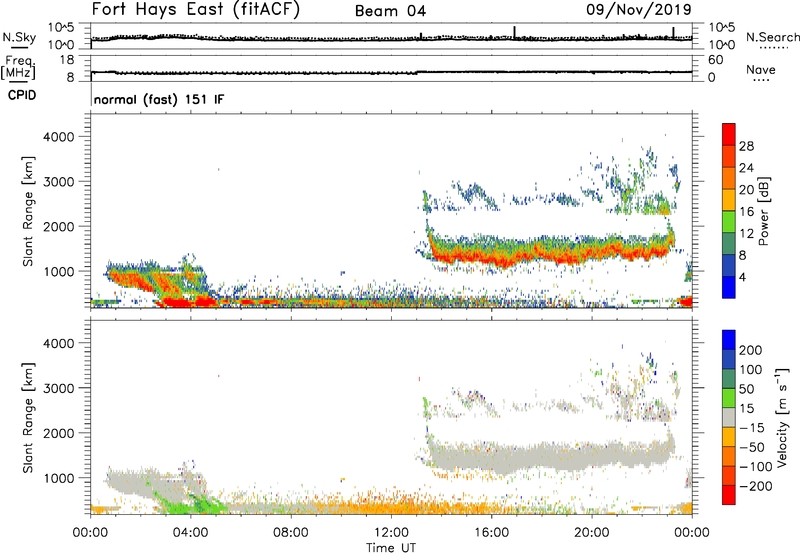This screenshot has height=554, width=800.
Task: Click the frequency step-up near 13:00
Action: tap(417, 72)
